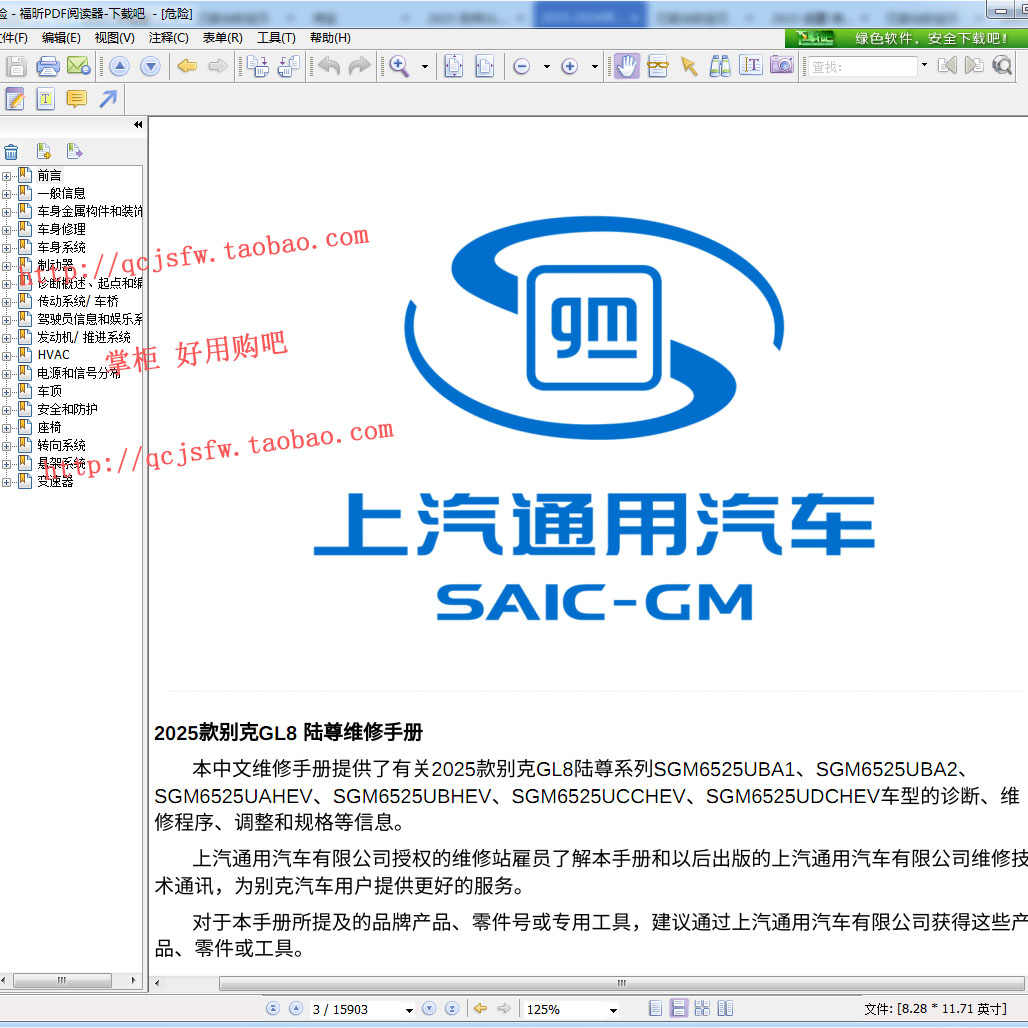
Task: Click the delete bookmark trash icon
Action: 11,152
